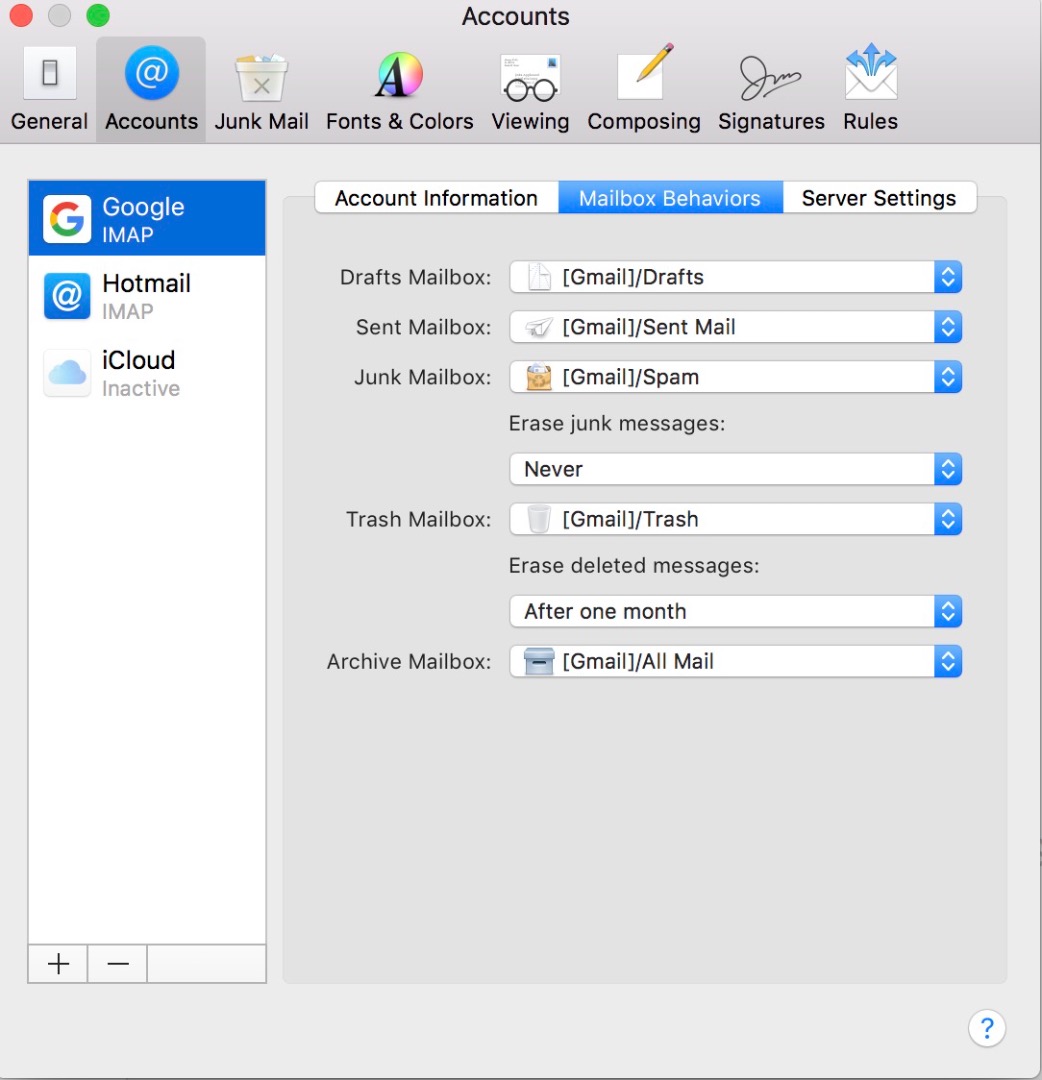Open the Archive Mailbox dropdown
The image size is (1042, 1080).
click(736, 661)
